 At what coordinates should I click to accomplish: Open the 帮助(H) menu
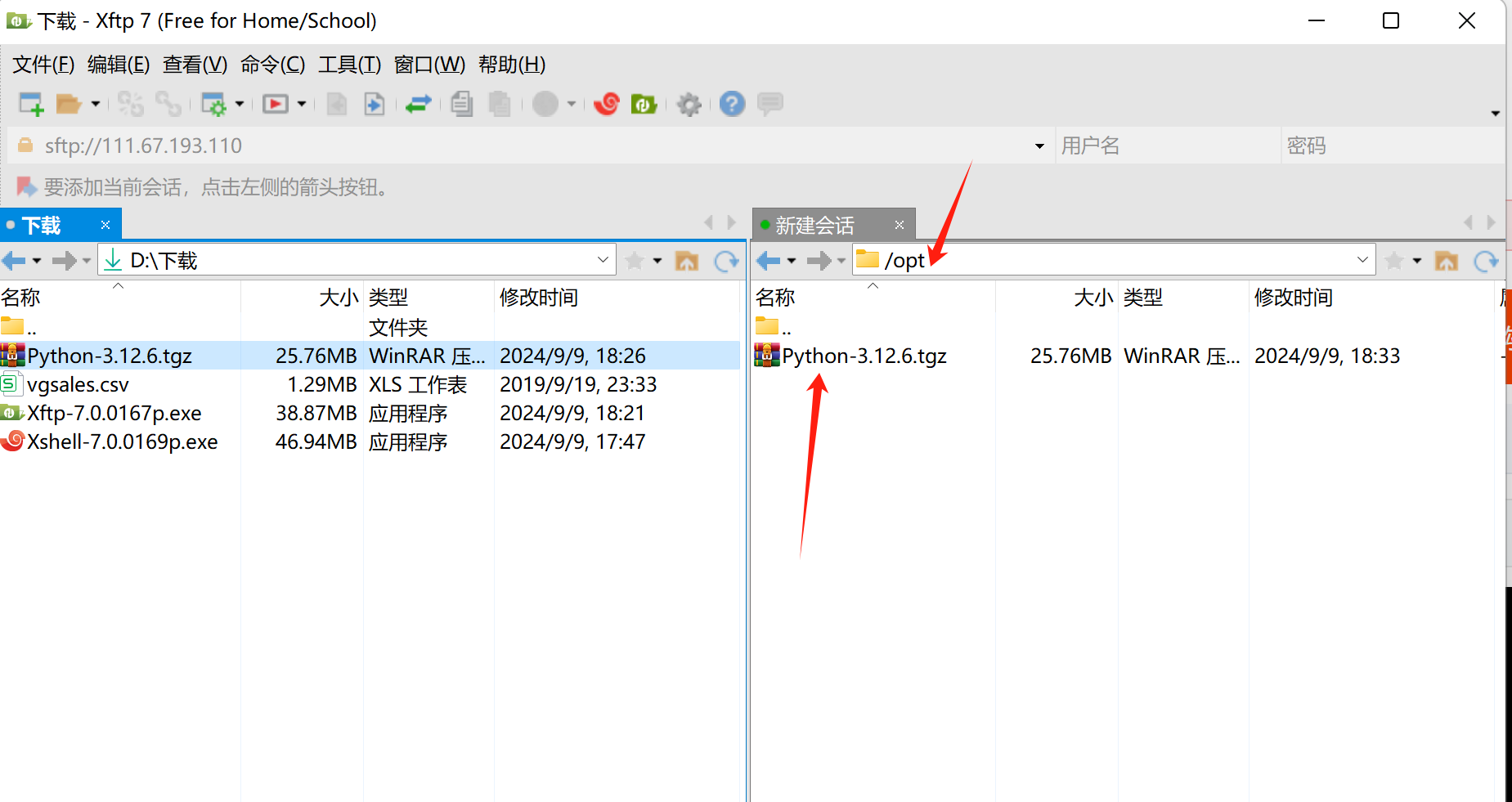(x=512, y=65)
